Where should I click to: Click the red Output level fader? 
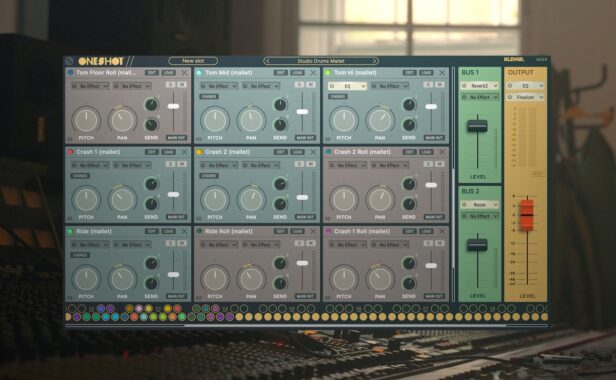526,215
